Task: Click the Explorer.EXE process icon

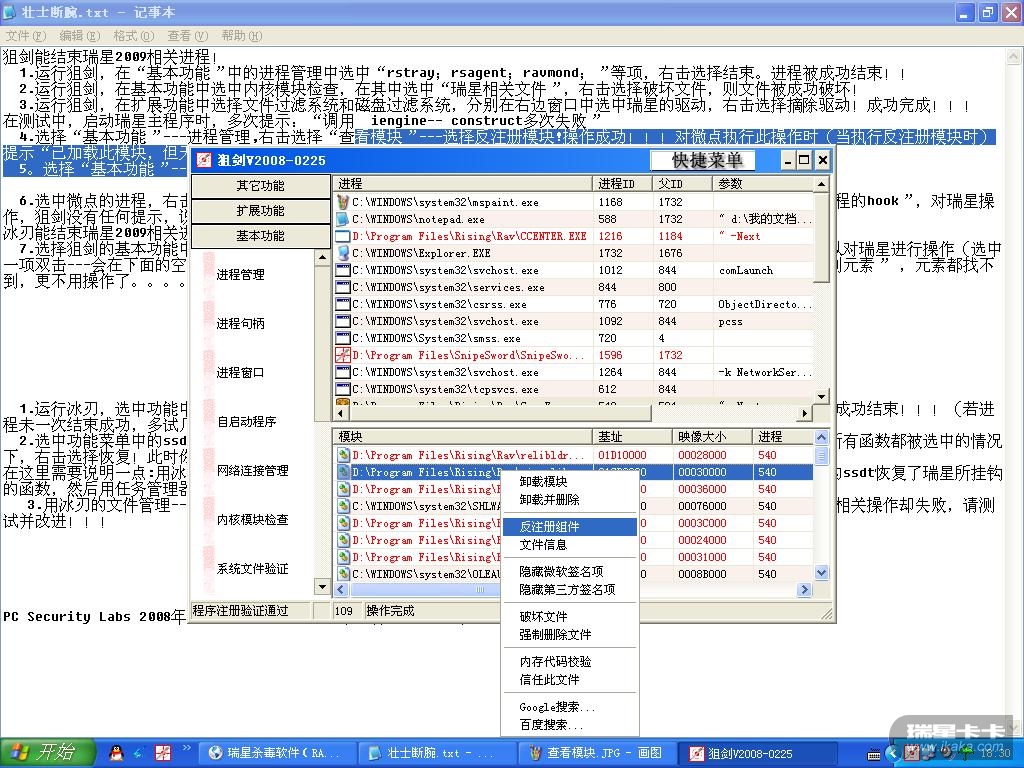Action: click(343, 253)
